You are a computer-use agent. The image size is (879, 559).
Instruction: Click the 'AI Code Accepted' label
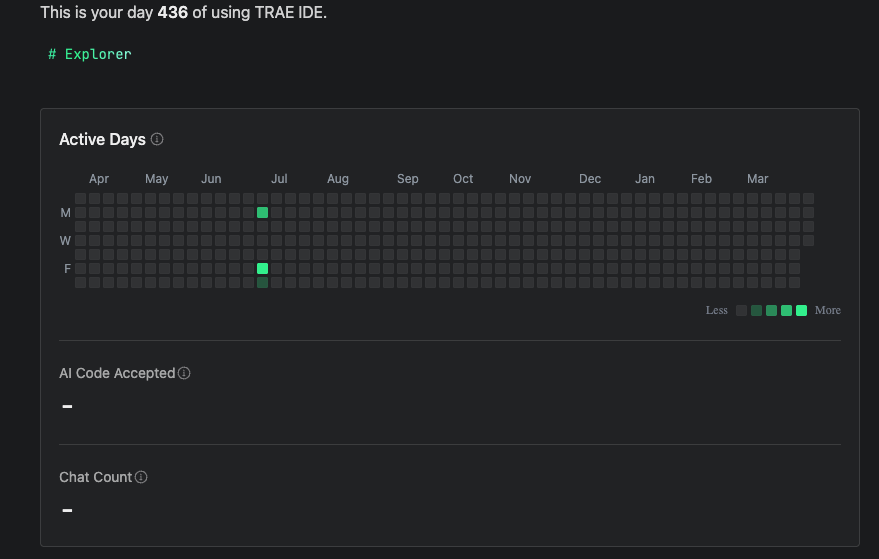pos(117,373)
